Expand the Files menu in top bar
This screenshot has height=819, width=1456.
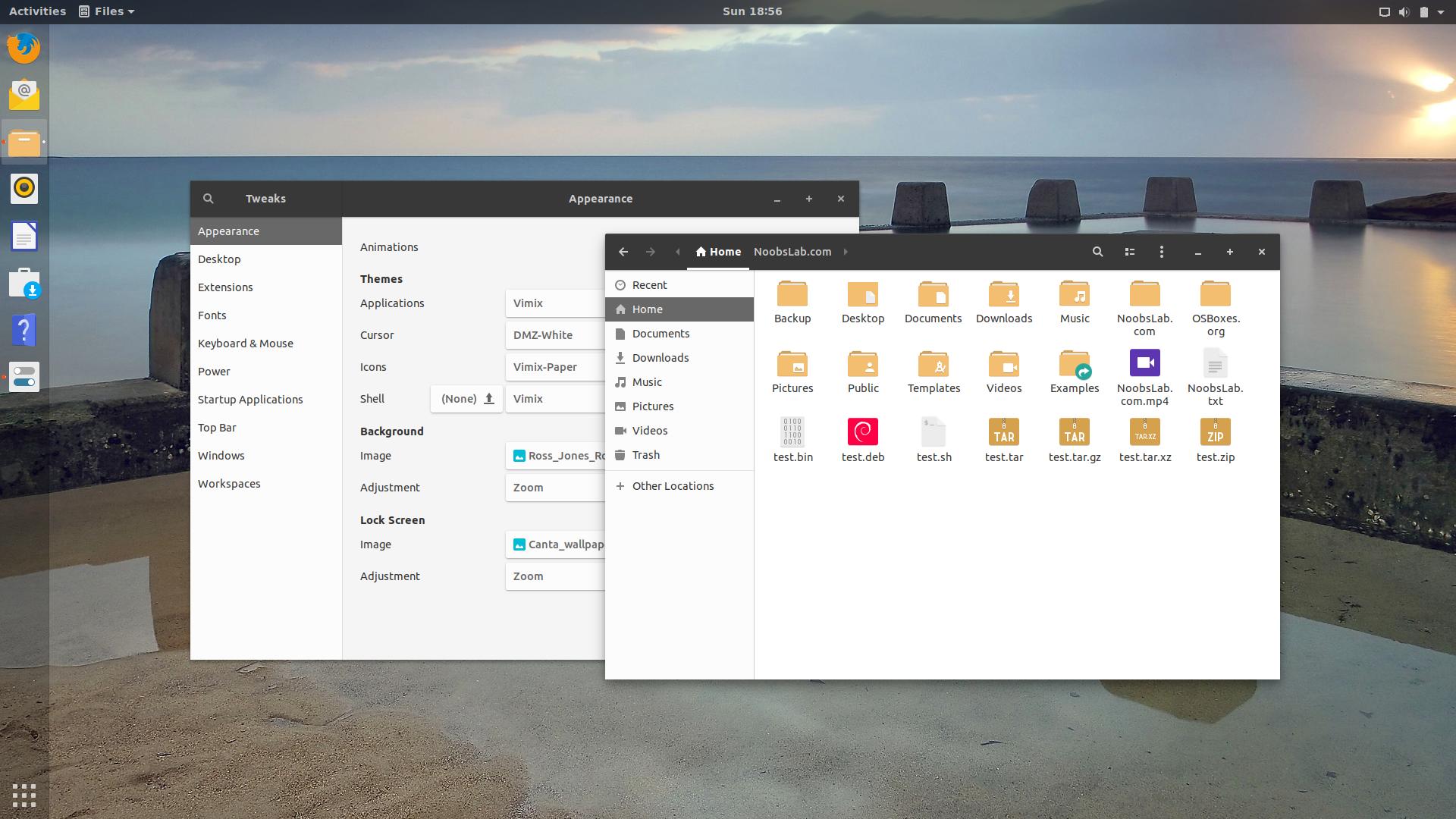[107, 11]
